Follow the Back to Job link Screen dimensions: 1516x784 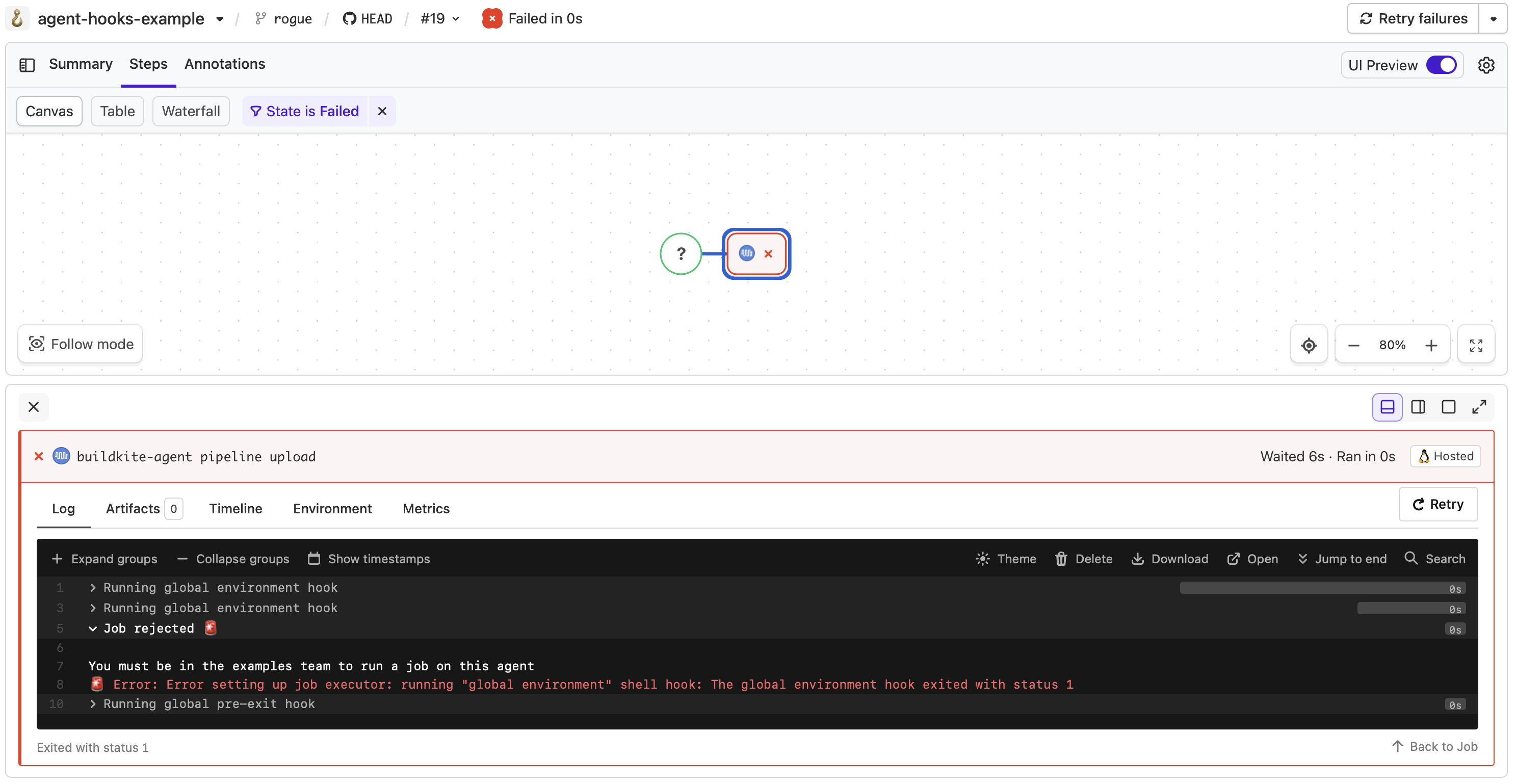click(1434, 746)
